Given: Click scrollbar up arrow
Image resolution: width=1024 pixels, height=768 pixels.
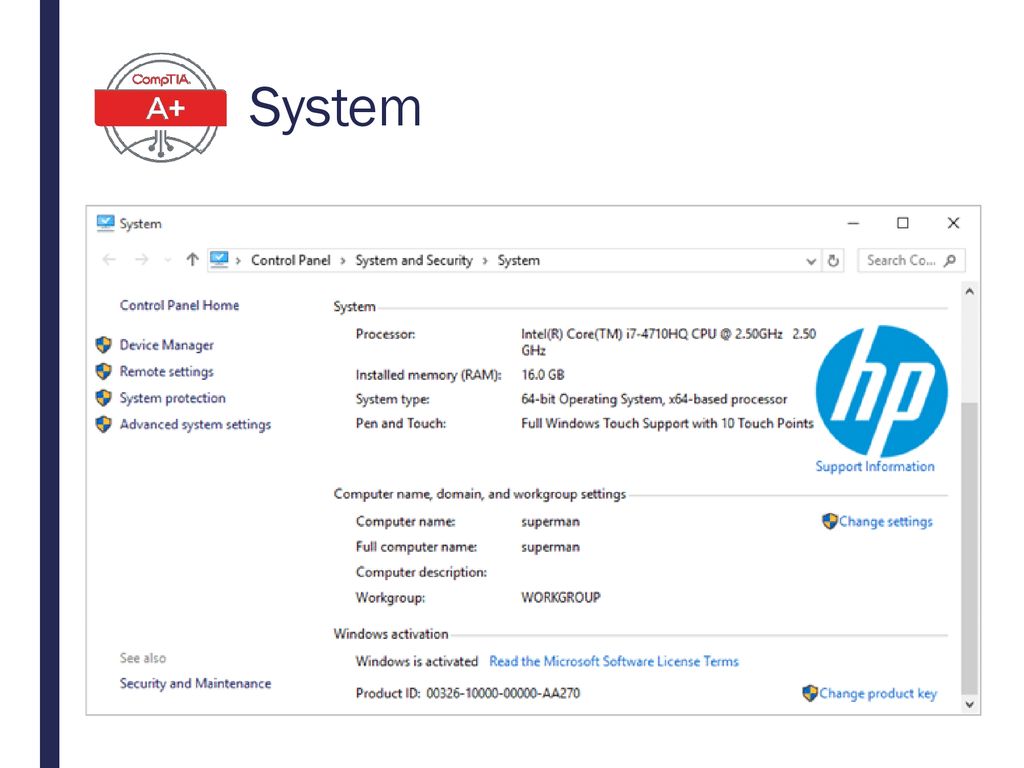Looking at the screenshot, I should (x=970, y=291).
